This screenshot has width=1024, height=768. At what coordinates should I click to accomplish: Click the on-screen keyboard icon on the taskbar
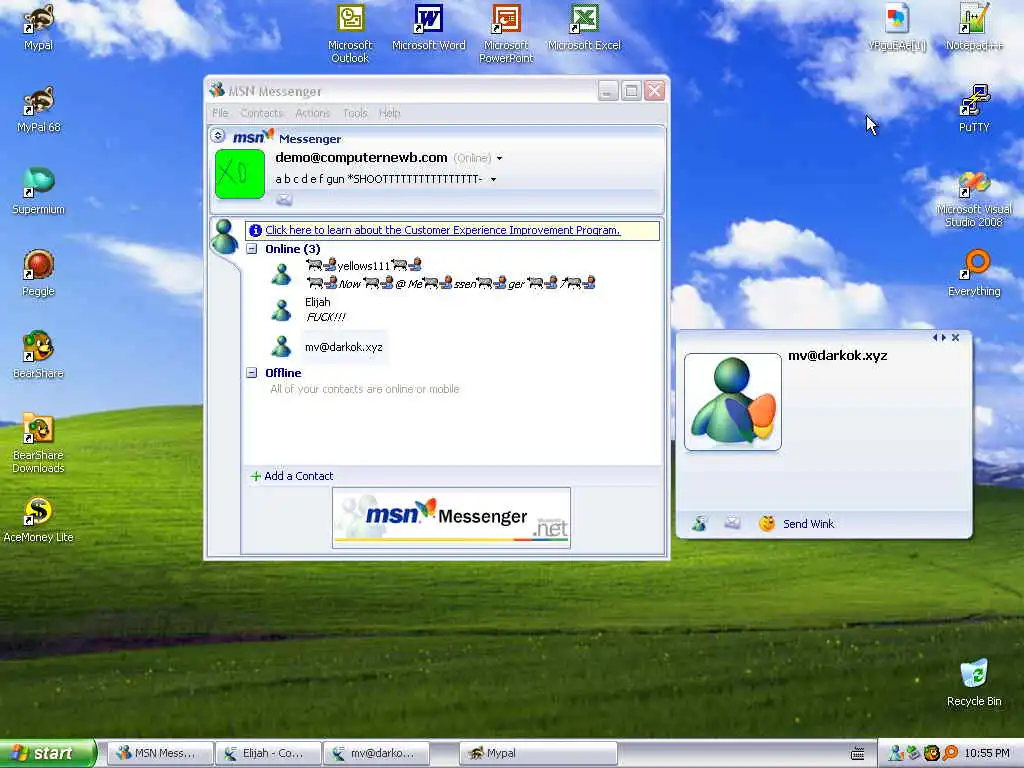pos(857,754)
